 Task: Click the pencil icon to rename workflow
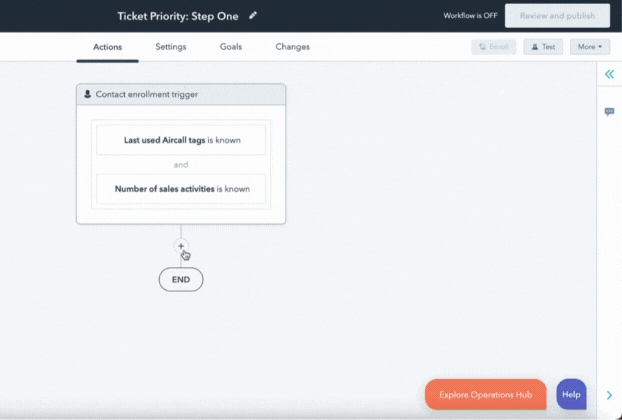pyautogui.click(x=253, y=15)
